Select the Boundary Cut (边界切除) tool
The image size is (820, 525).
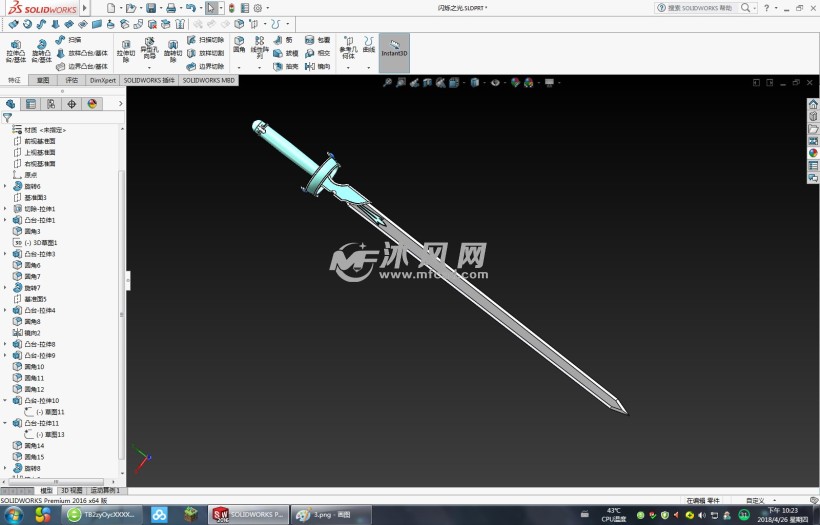206,66
